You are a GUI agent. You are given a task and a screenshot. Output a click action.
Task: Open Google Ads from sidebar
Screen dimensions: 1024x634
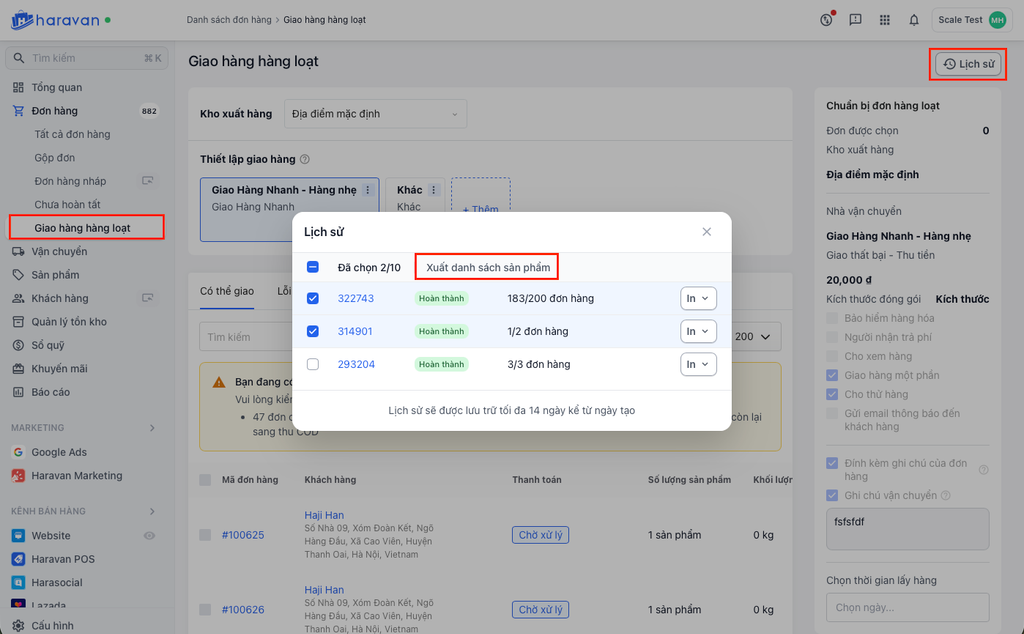click(x=59, y=452)
